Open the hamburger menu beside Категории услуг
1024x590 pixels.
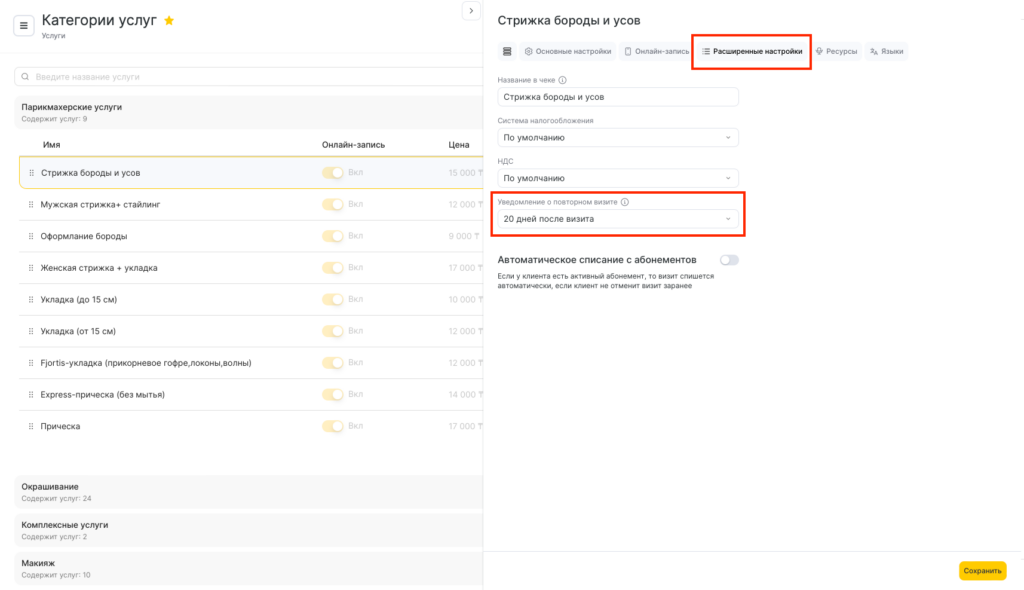point(24,25)
